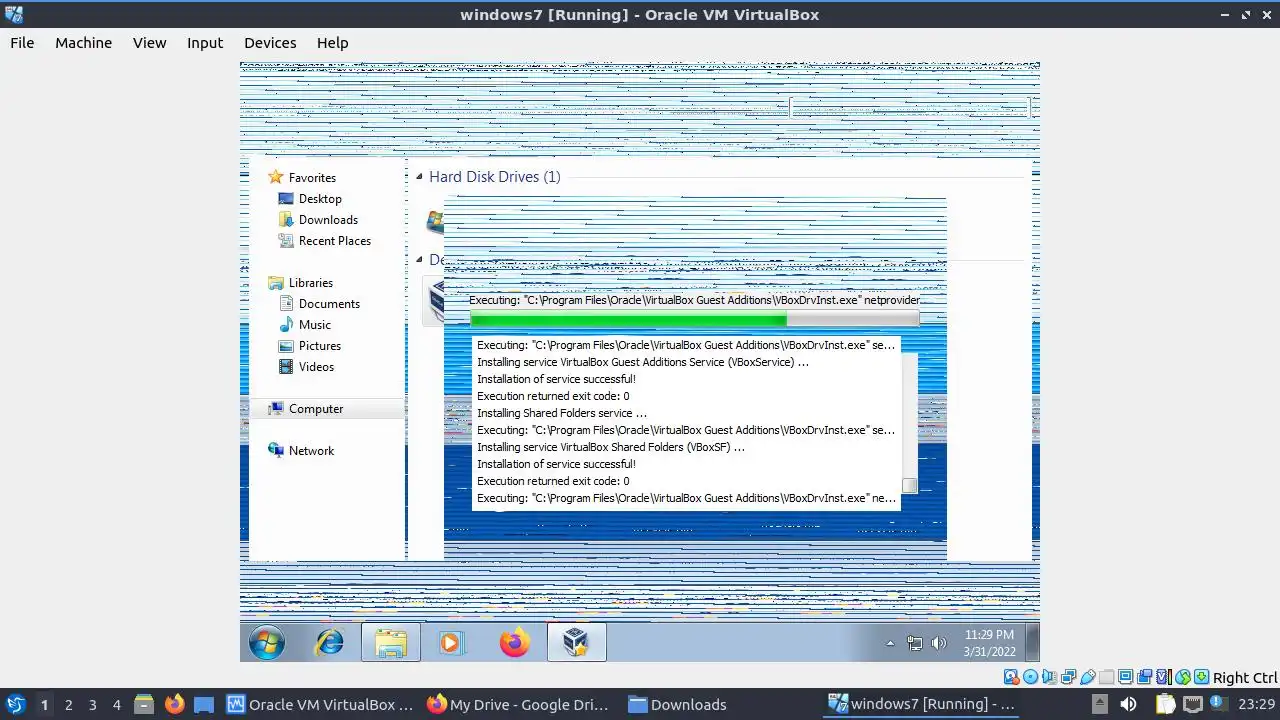Collapse the Hard Disk Drives group
Screen dimensions: 1280x720
pyautogui.click(x=420, y=177)
